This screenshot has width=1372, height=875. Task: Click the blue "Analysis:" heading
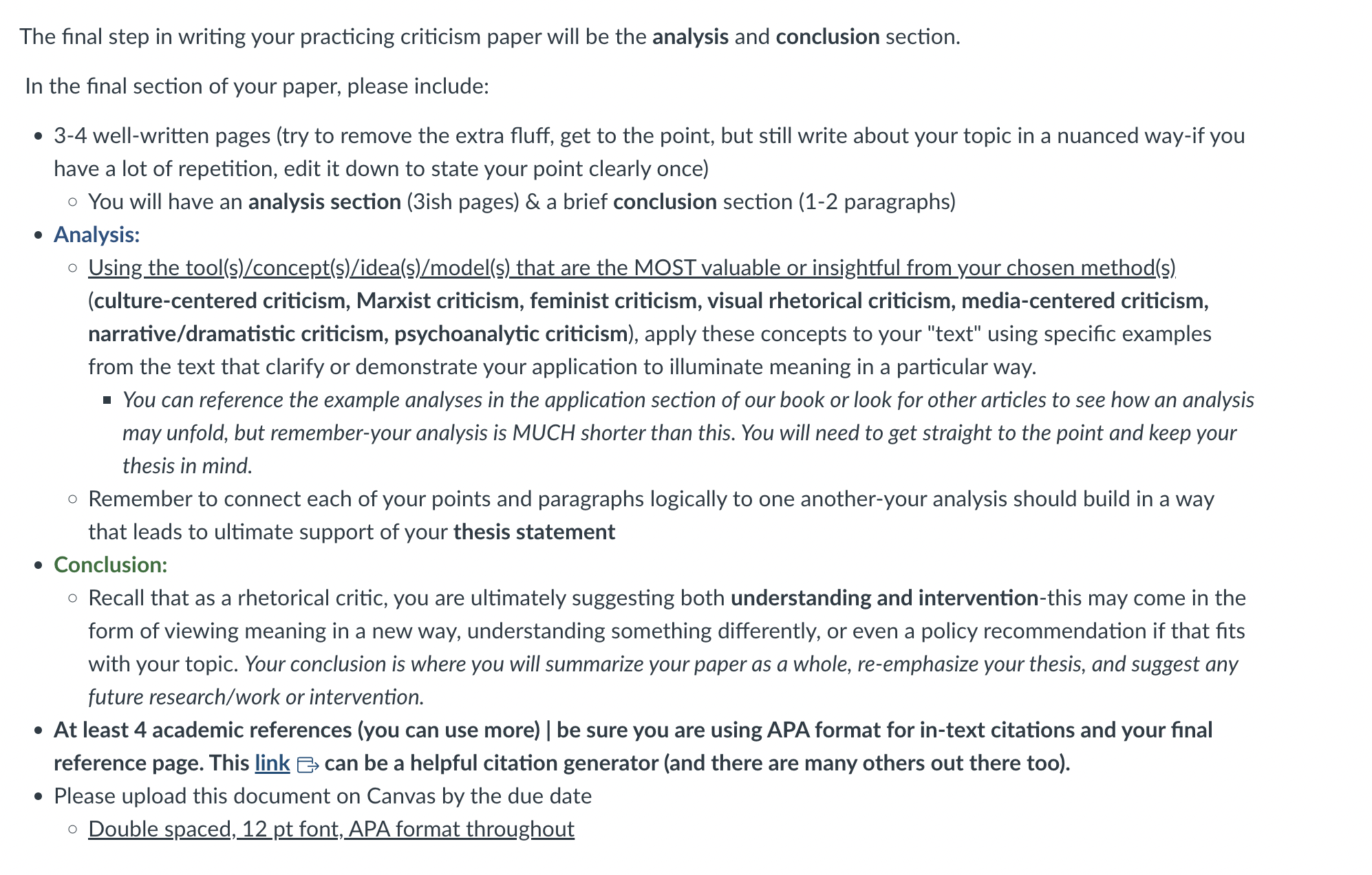click(x=97, y=235)
